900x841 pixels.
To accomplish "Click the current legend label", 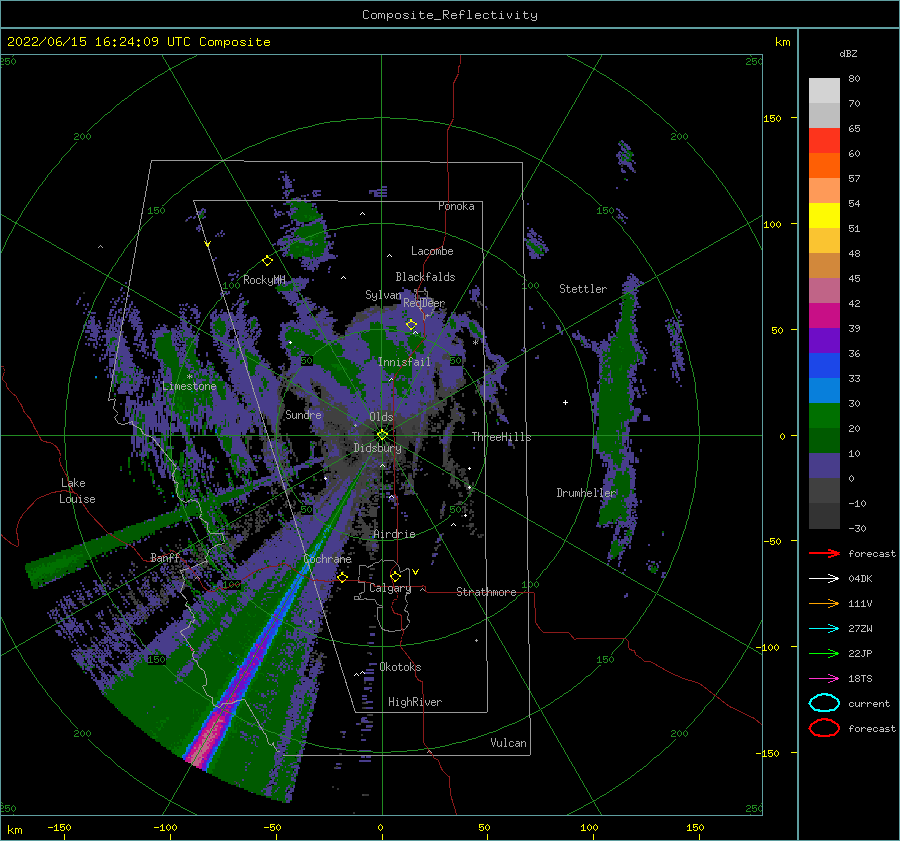I will [868, 703].
